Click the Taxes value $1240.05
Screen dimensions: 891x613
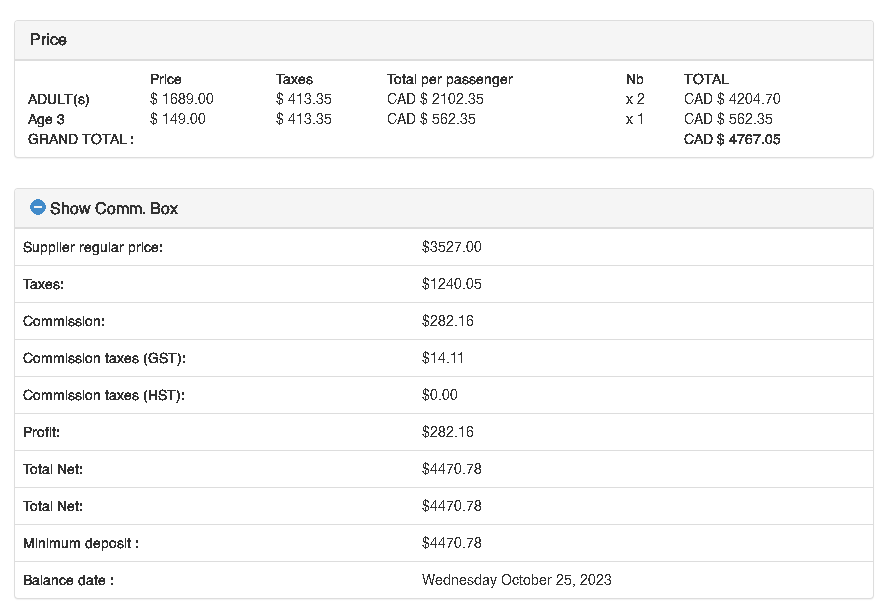click(451, 284)
